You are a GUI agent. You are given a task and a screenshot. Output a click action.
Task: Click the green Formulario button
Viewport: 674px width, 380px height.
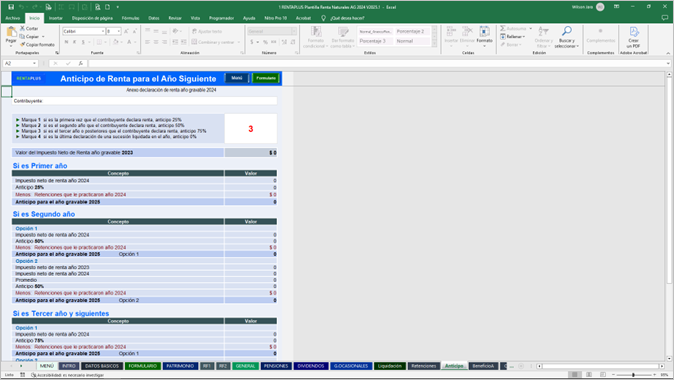pyautogui.click(x=266, y=78)
